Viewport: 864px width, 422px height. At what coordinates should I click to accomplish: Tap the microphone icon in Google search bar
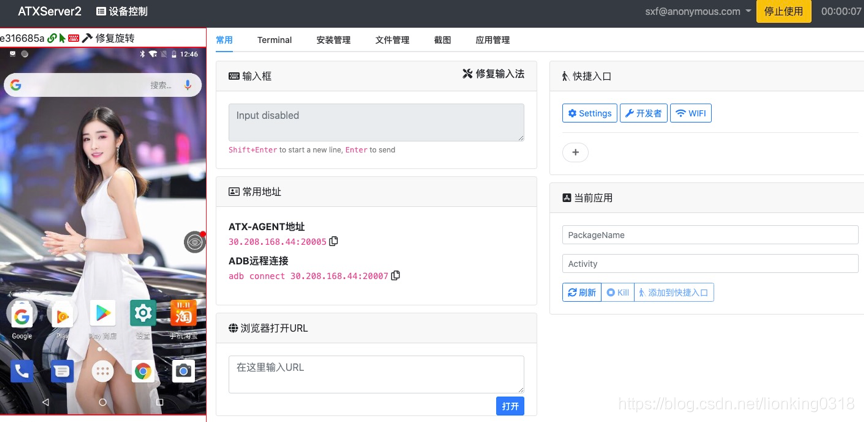(188, 85)
